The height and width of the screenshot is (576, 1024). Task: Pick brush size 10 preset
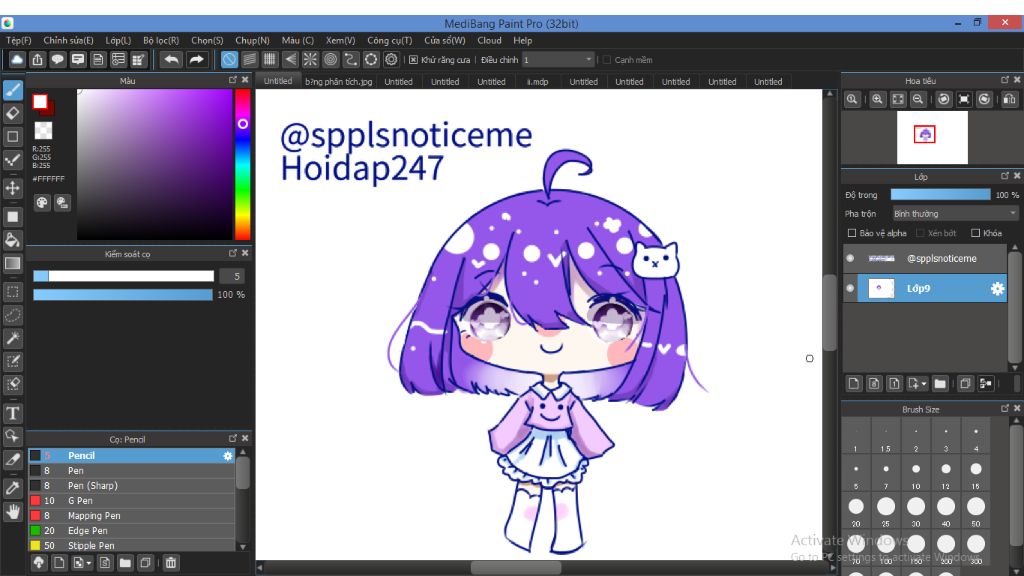click(x=916, y=475)
